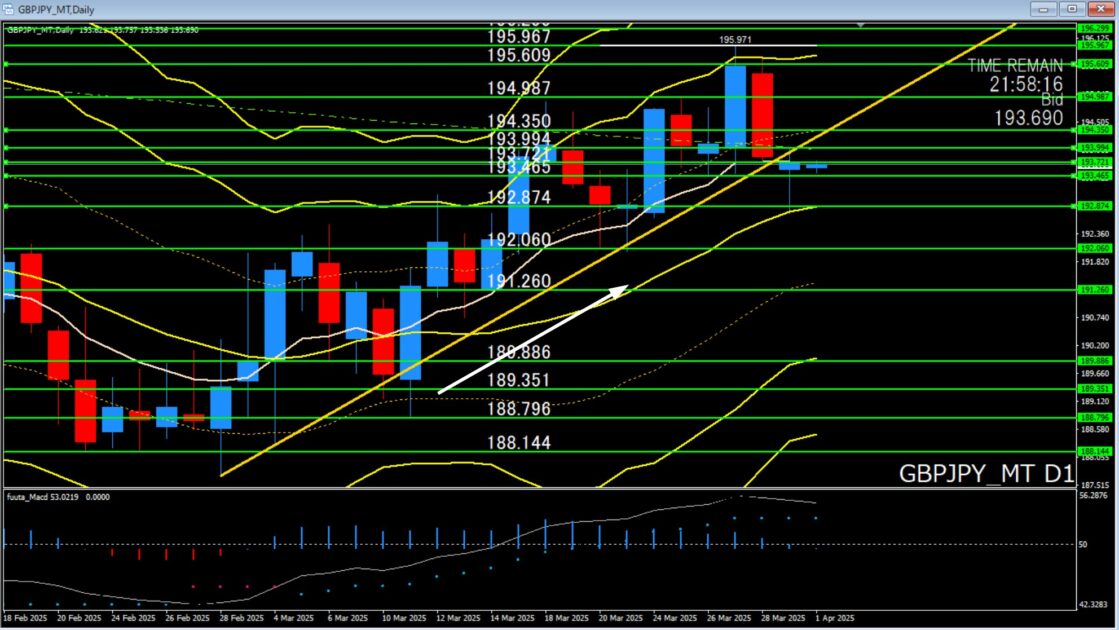Click the chart window icon in title bar
Image resolution: width=1119 pixels, height=630 pixels.
click(x=9, y=8)
